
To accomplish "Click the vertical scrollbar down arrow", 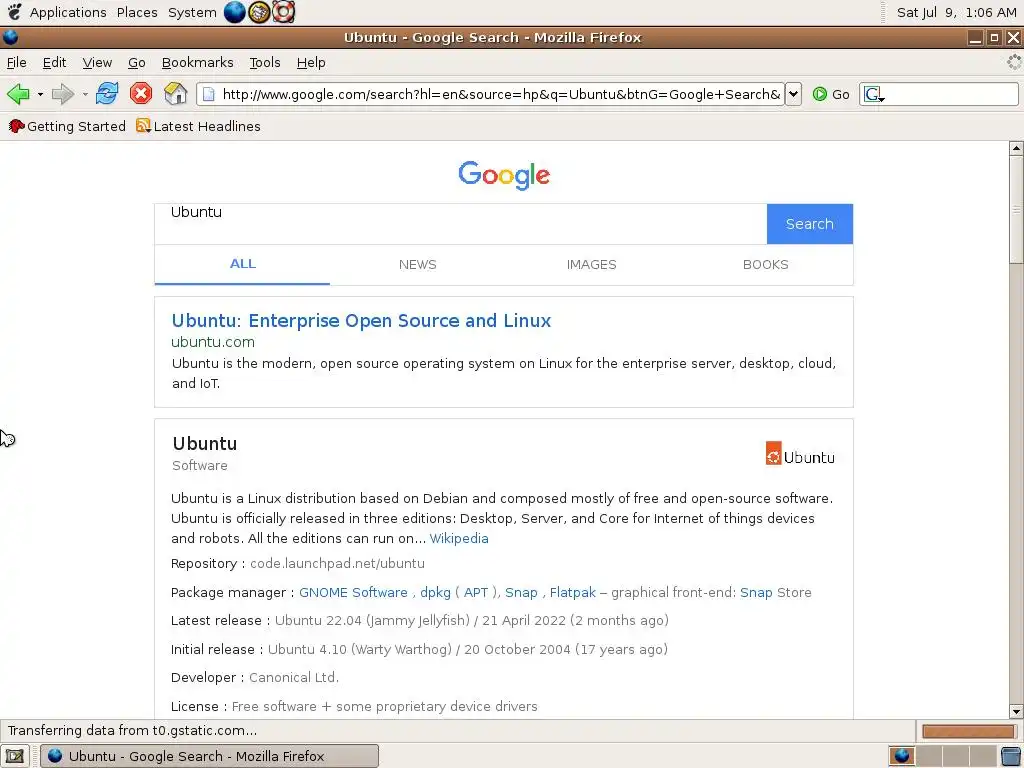I will tap(1016, 711).
